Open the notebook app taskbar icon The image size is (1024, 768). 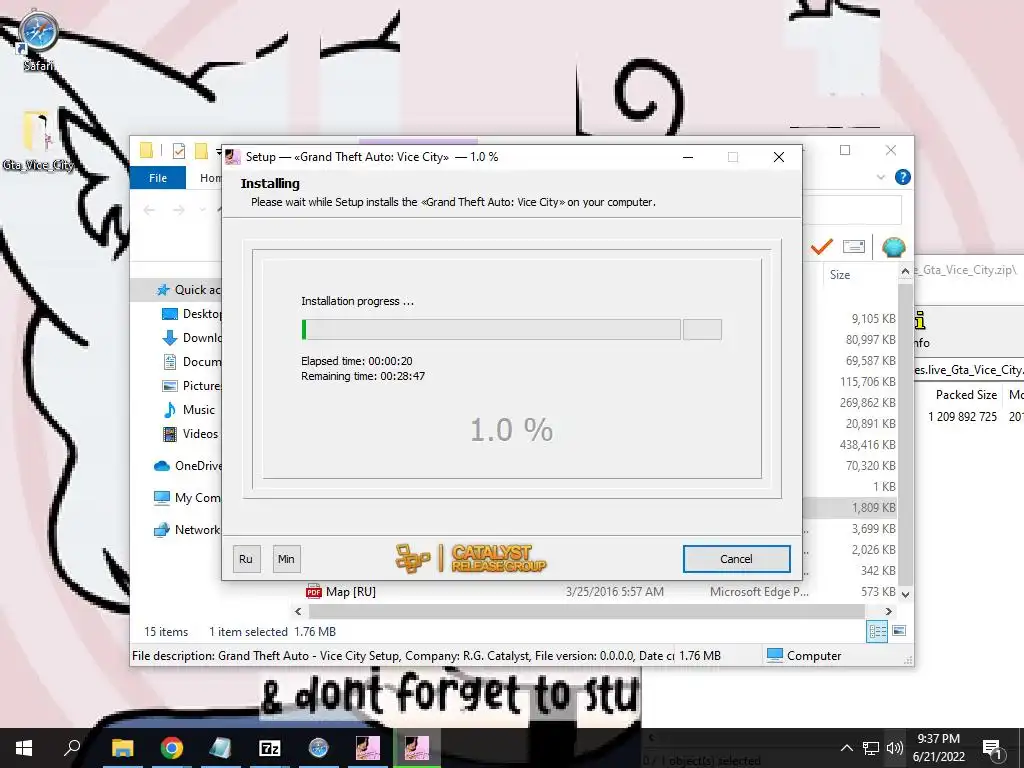coord(221,748)
